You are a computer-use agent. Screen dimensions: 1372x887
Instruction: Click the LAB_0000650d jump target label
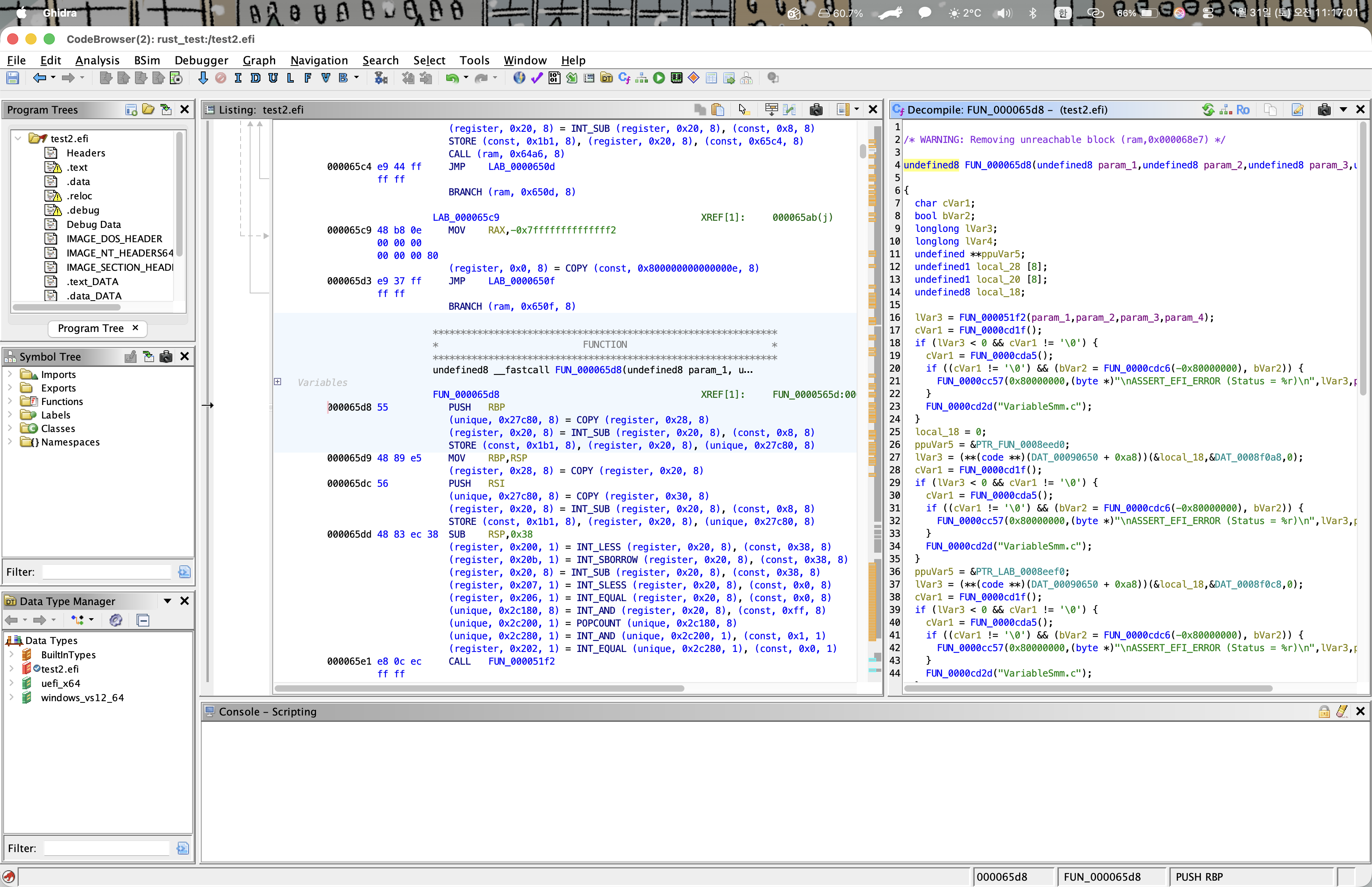click(x=521, y=166)
